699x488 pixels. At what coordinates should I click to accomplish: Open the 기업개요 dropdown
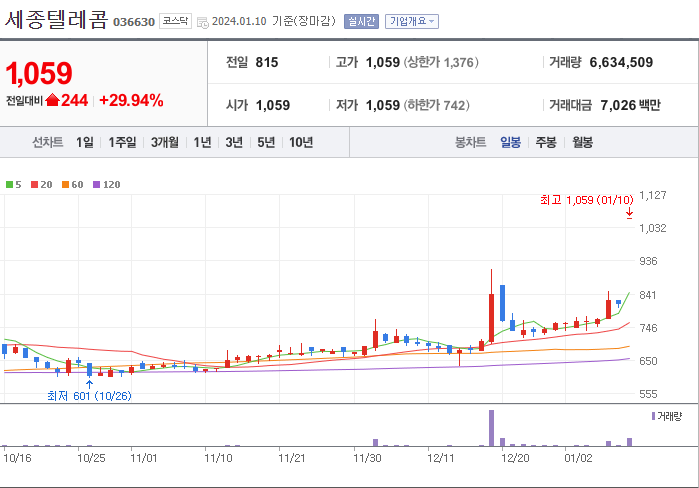[411, 21]
